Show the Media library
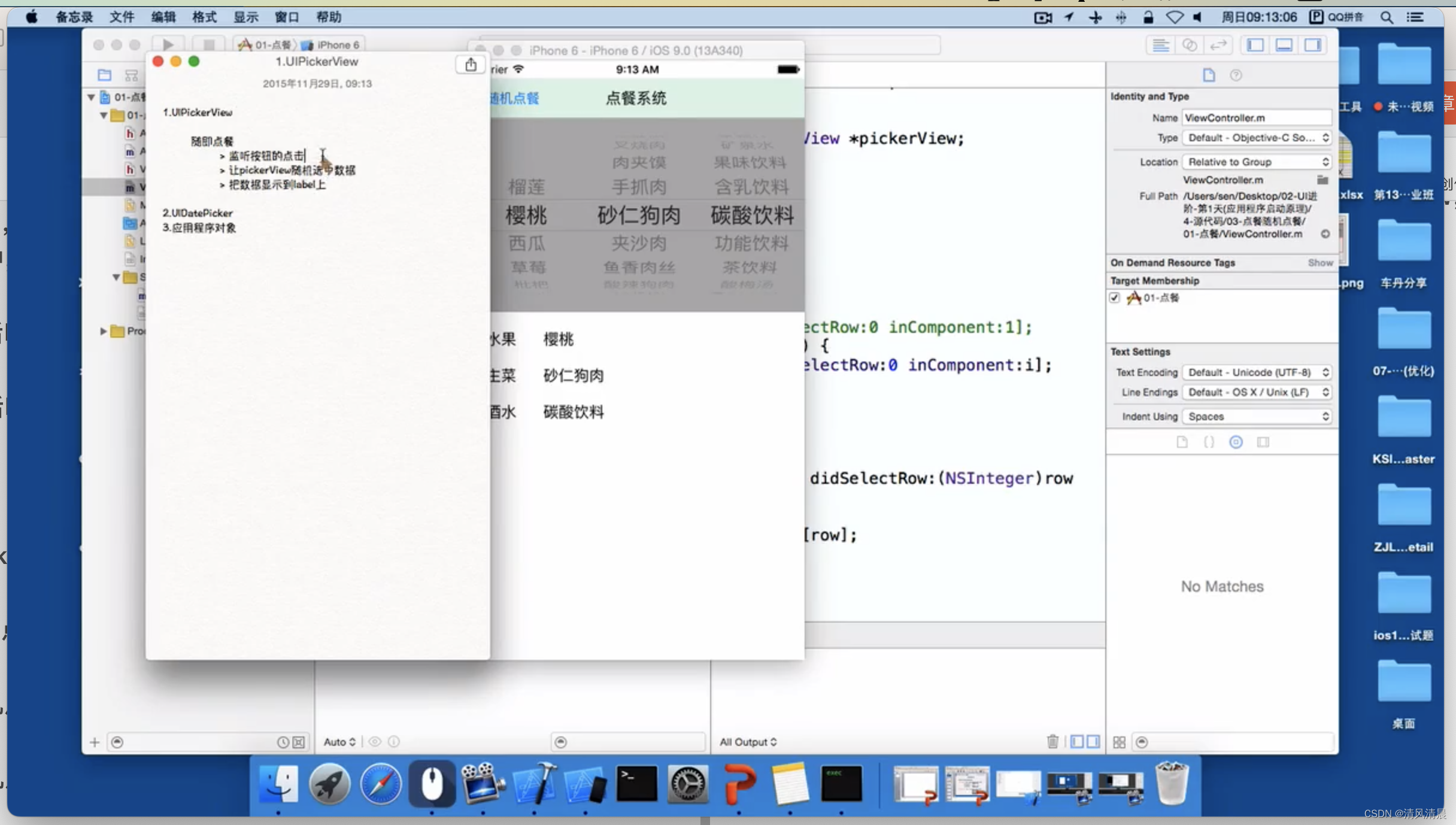Image resolution: width=1456 pixels, height=825 pixels. click(1263, 442)
